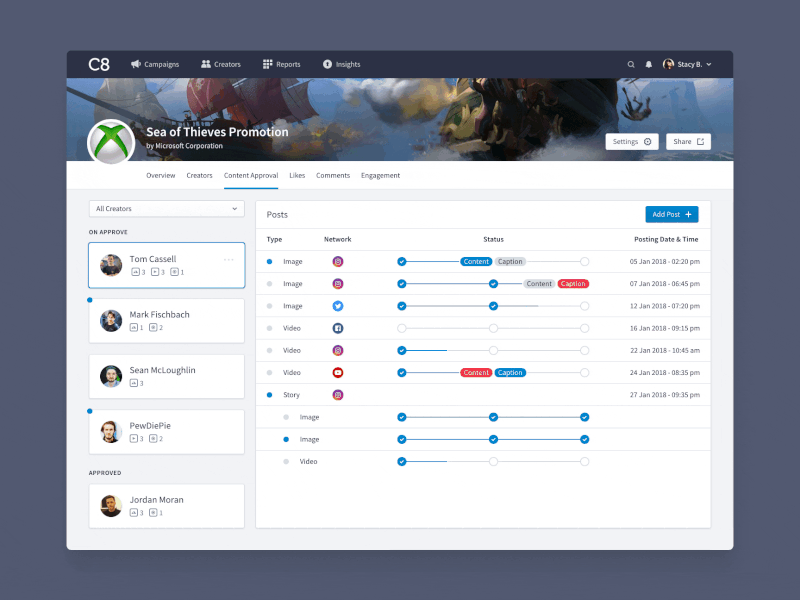Toggle blue dot on second Story Image sub-row
The image size is (800, 600).
(x=286, y=439)
